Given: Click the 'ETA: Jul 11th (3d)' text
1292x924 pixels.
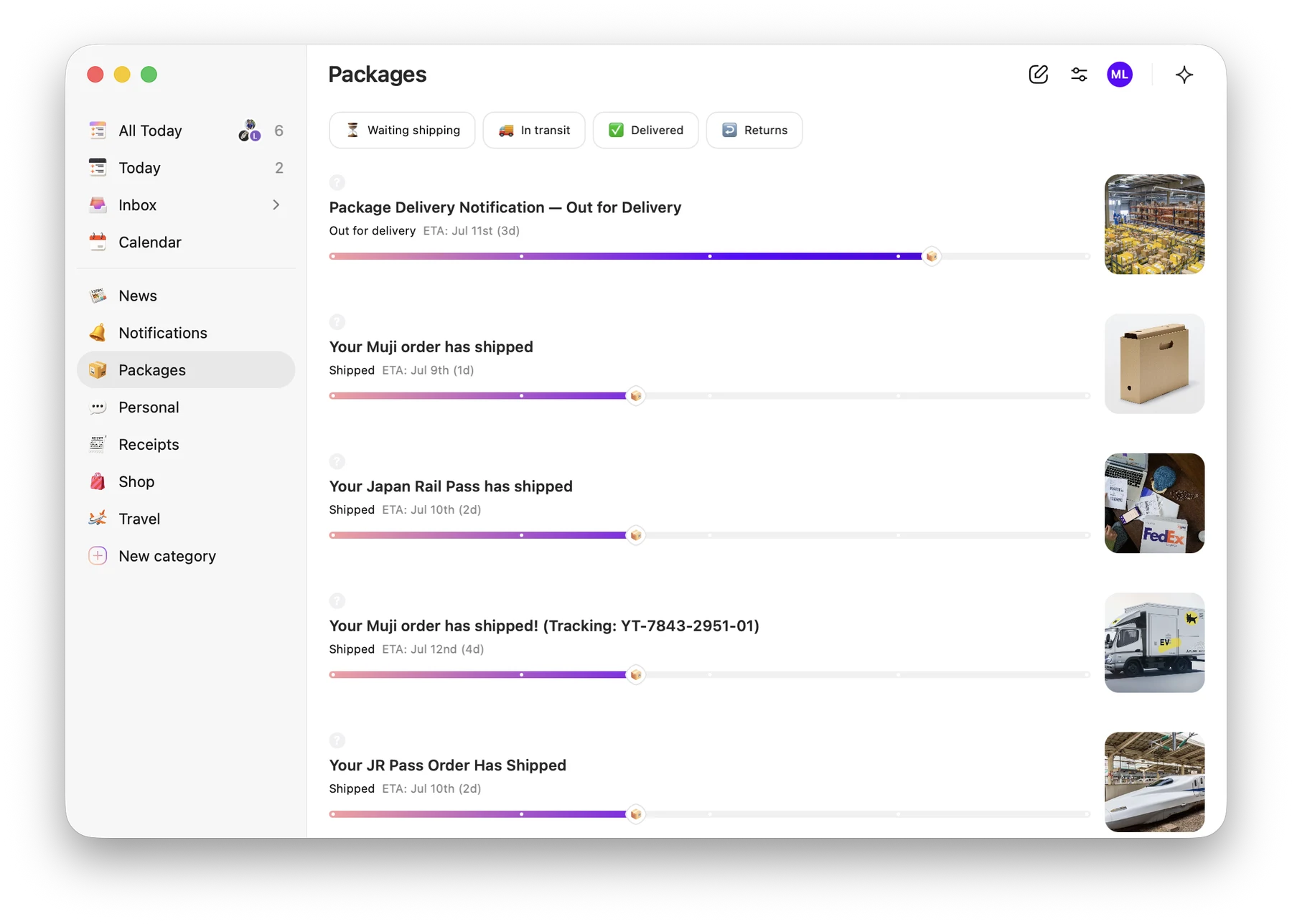Looking at the screenshot, I should point(472,231).
